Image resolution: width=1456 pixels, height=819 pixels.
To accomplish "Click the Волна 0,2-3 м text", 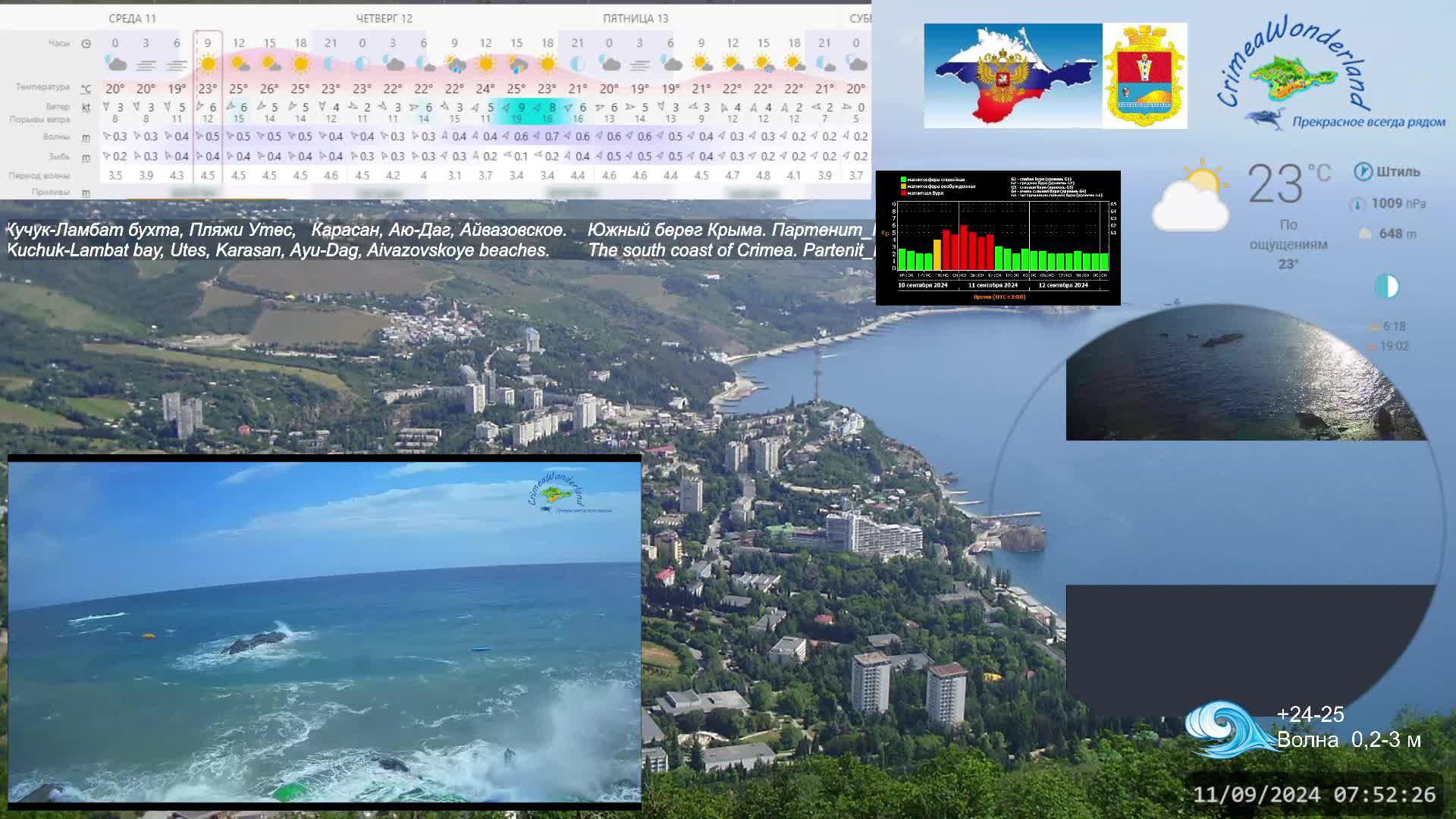I will (x=1349, y=740).
